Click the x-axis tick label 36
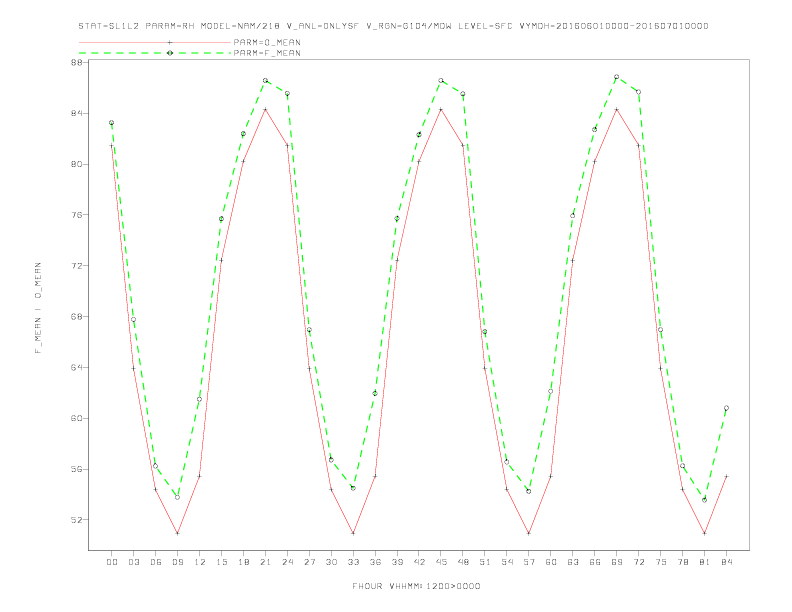Viewport: 792px width, 612px height. 375,562
